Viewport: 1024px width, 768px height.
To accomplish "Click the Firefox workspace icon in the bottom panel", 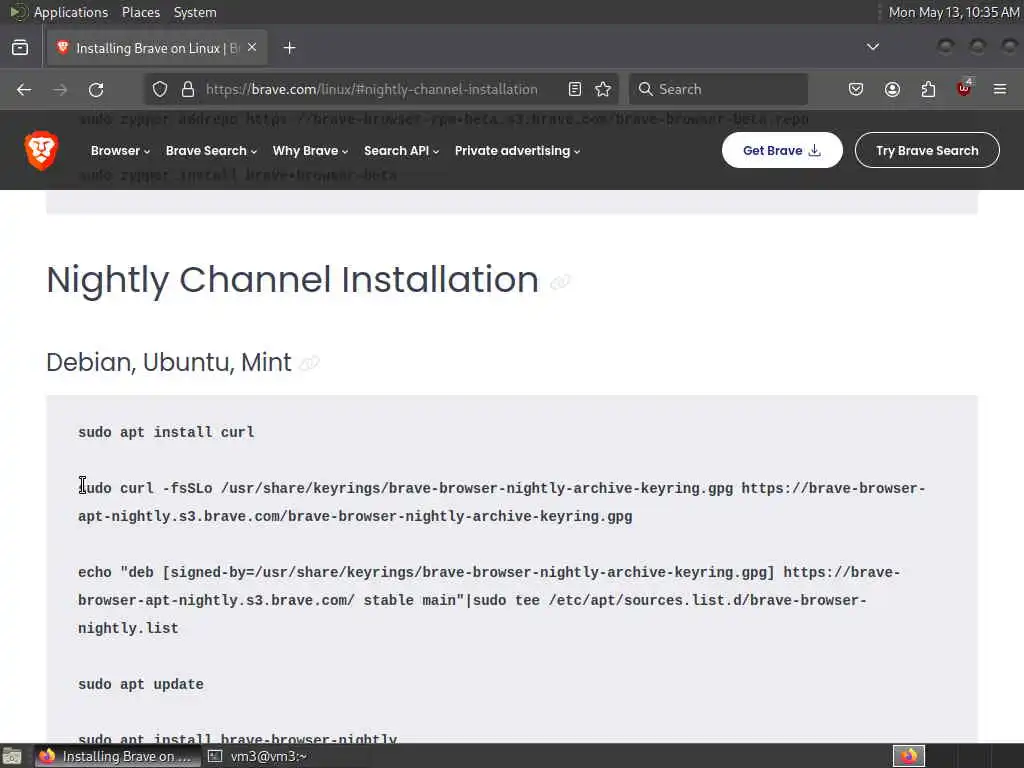I will (909, 756).
